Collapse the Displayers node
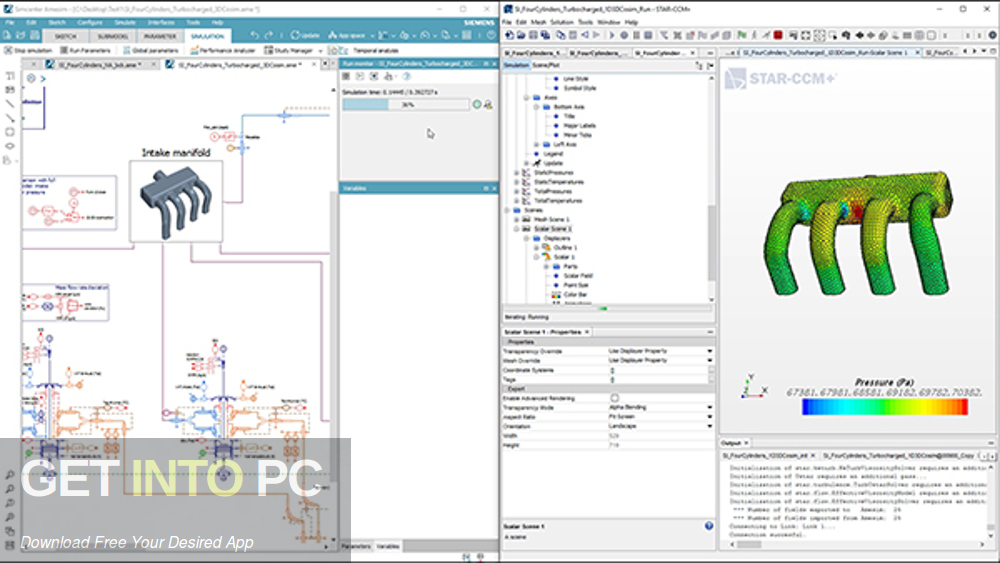1000x563 pixels. point(527,238)
